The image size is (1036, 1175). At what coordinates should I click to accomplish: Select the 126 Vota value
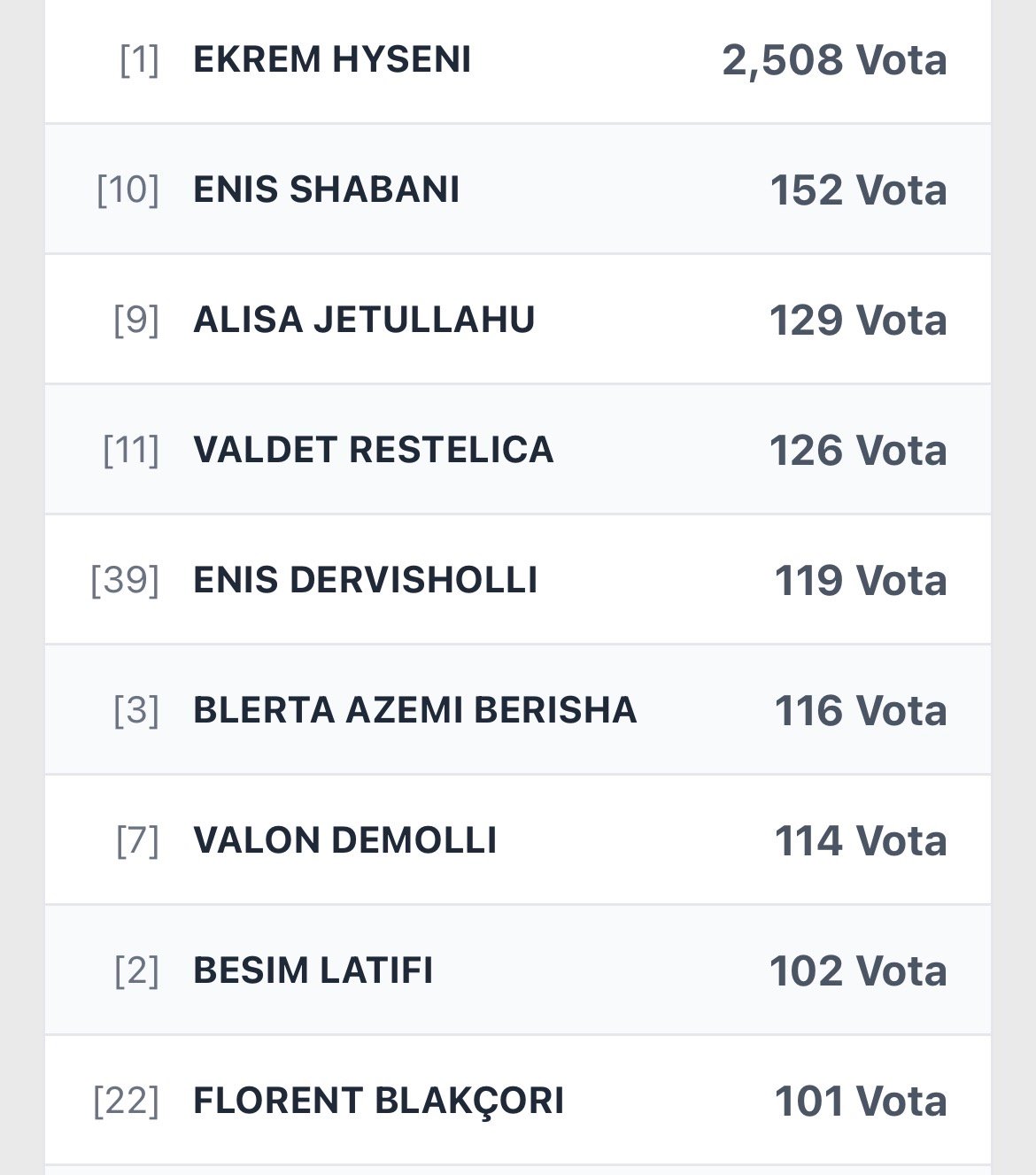click(x=858, y=451)
